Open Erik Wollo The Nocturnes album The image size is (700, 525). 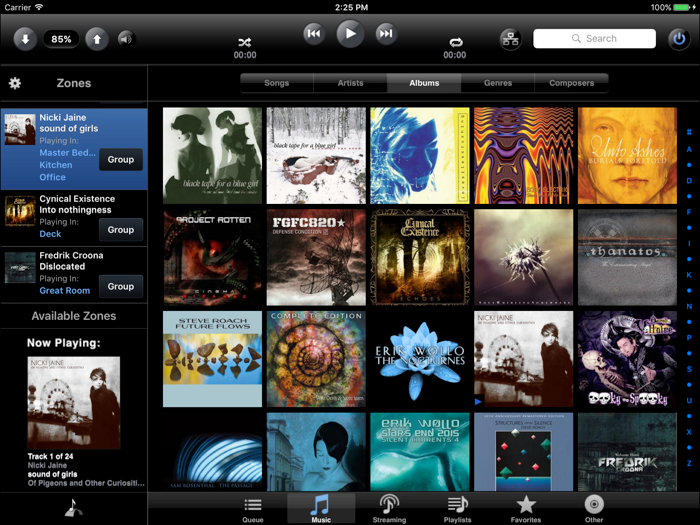pyautogui.click(x=420, y=359)
